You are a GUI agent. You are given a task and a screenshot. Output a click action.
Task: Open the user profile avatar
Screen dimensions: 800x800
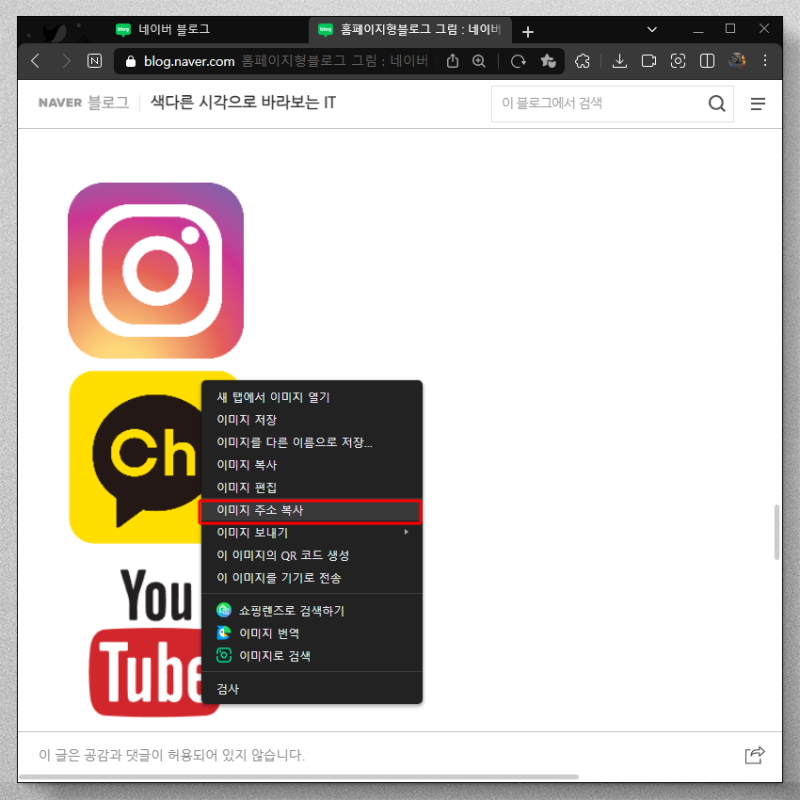click(x=736, y=61)
